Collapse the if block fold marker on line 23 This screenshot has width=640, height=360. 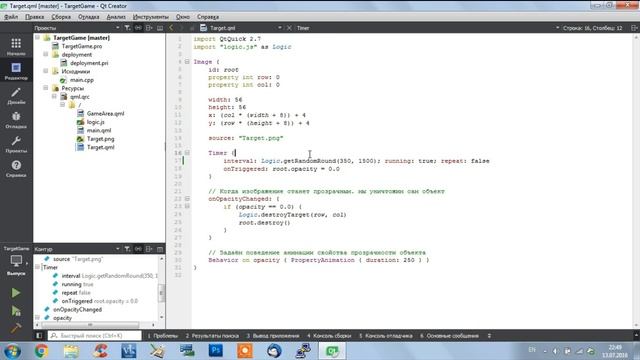[x=187, y=206]
